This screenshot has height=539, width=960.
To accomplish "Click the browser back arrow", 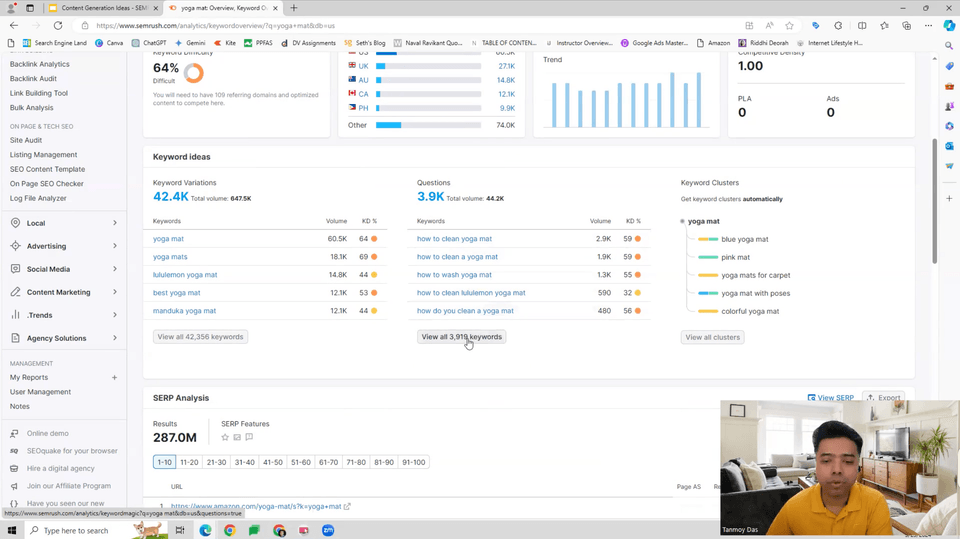I will click(x=14, y=25).
